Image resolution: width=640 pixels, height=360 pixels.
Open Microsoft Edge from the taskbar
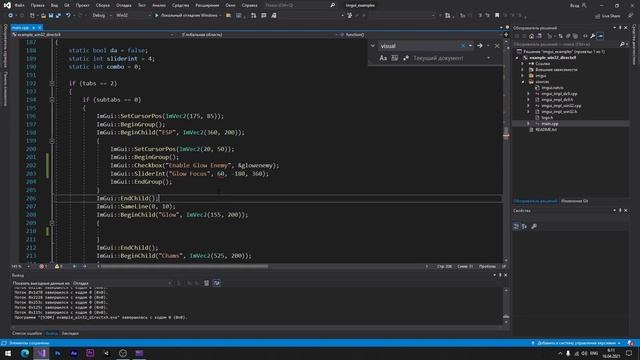tap(25, 353)
